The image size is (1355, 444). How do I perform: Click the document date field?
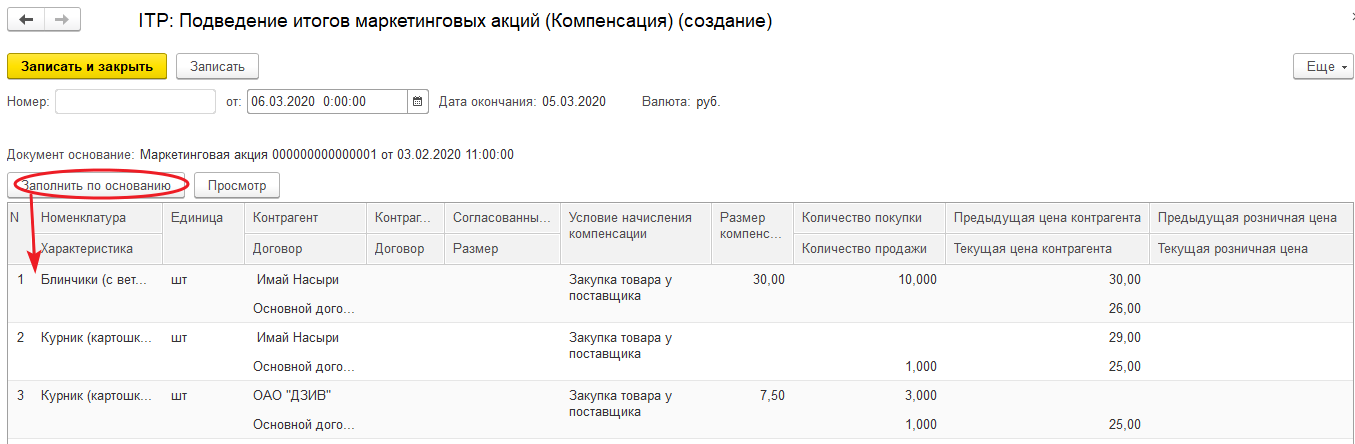(x=327, y=102)
